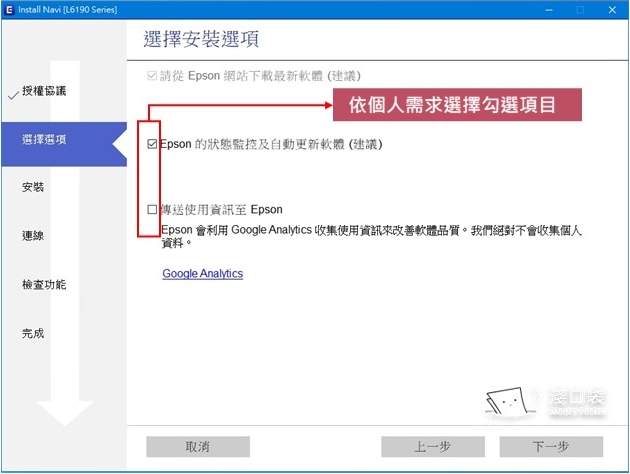Image resolution: width=630 pixels, height=474 pixels.
Task: Go to the 安裝 step in sidebar
Action: [x=33, y=187]
